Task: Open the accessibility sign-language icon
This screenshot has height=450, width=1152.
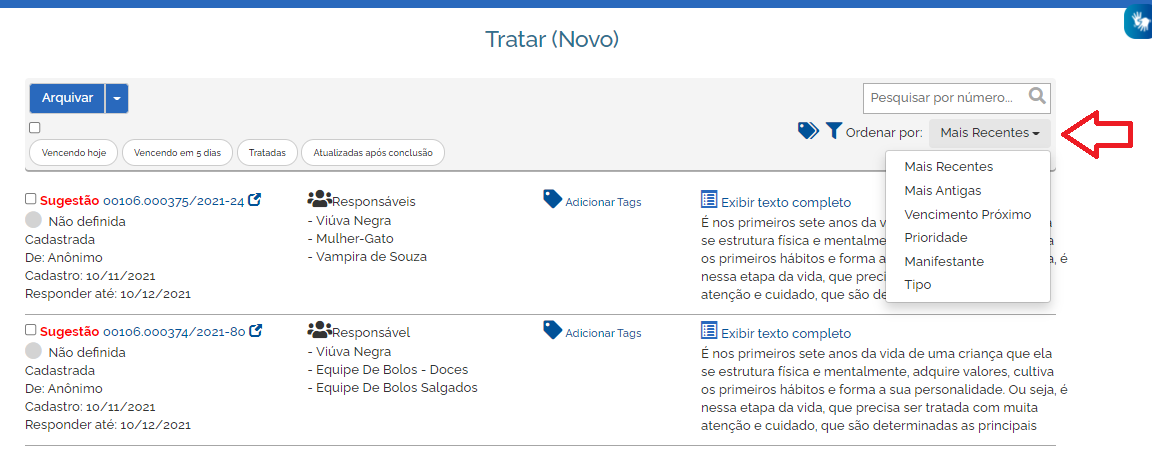Action: pos(1138,24)
